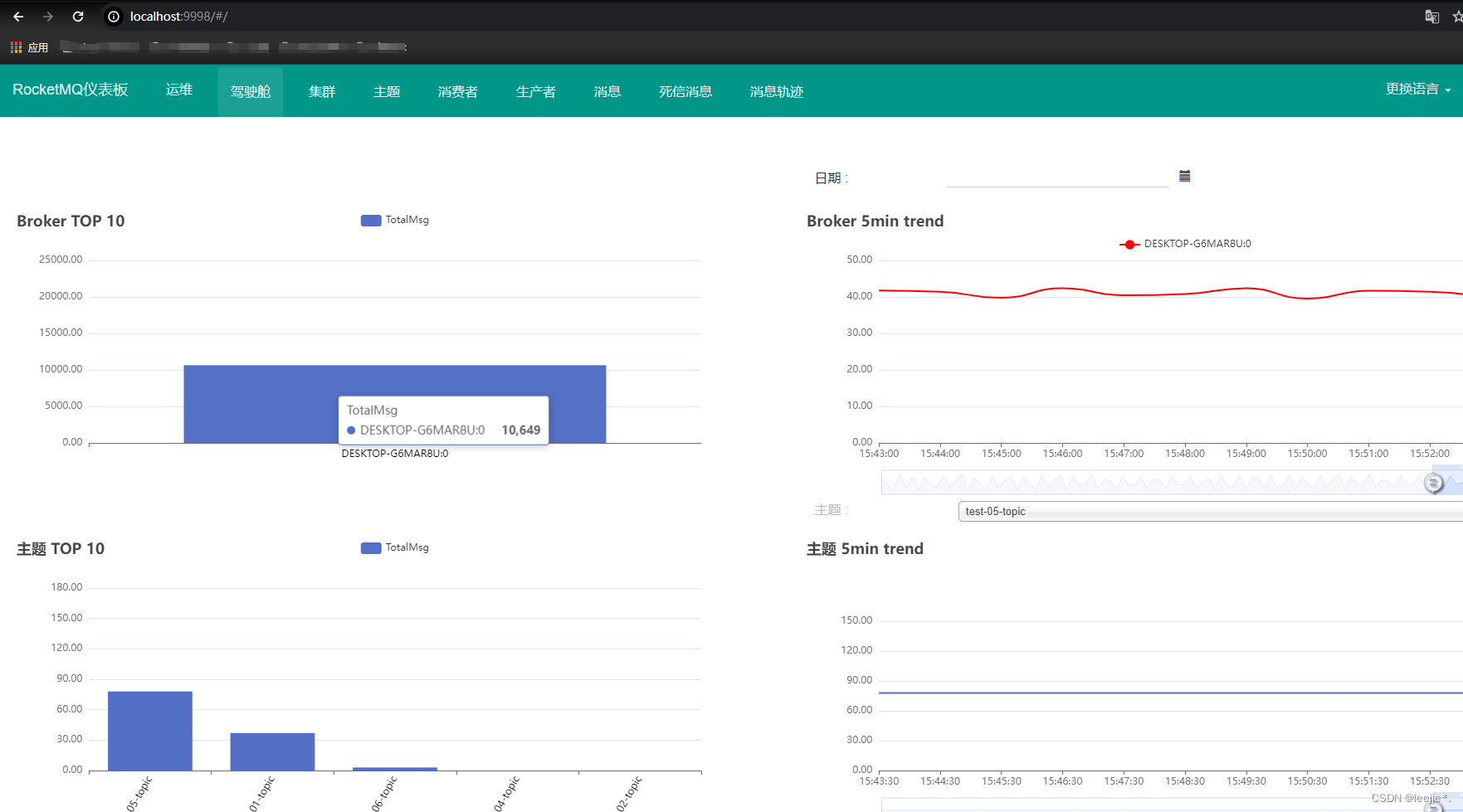Viewport: 1463px width, 812px height.
Task: Click the browser forward arrow
Action: point(48,17)
